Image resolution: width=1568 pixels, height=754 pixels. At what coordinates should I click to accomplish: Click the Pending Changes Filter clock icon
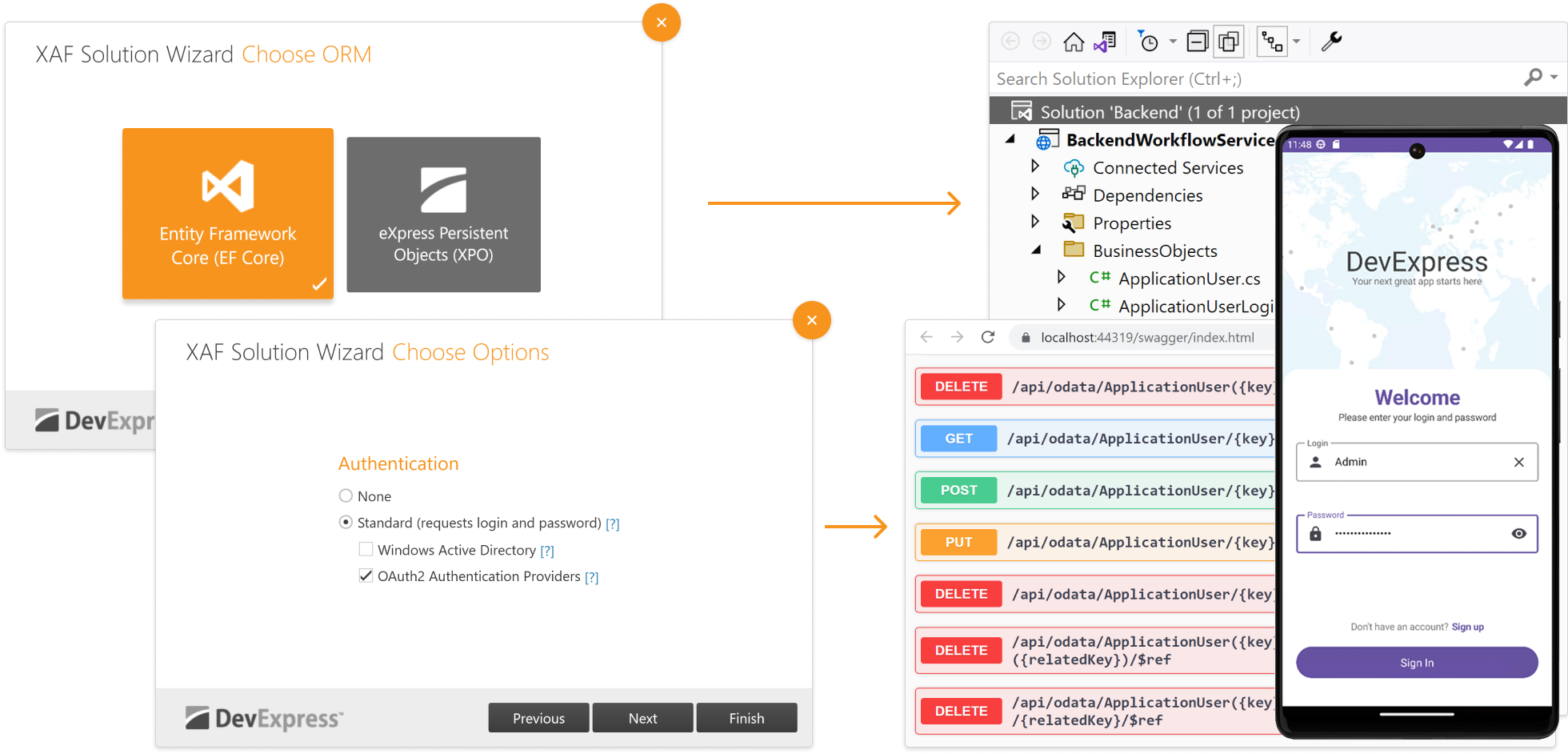pos(1149,42)
